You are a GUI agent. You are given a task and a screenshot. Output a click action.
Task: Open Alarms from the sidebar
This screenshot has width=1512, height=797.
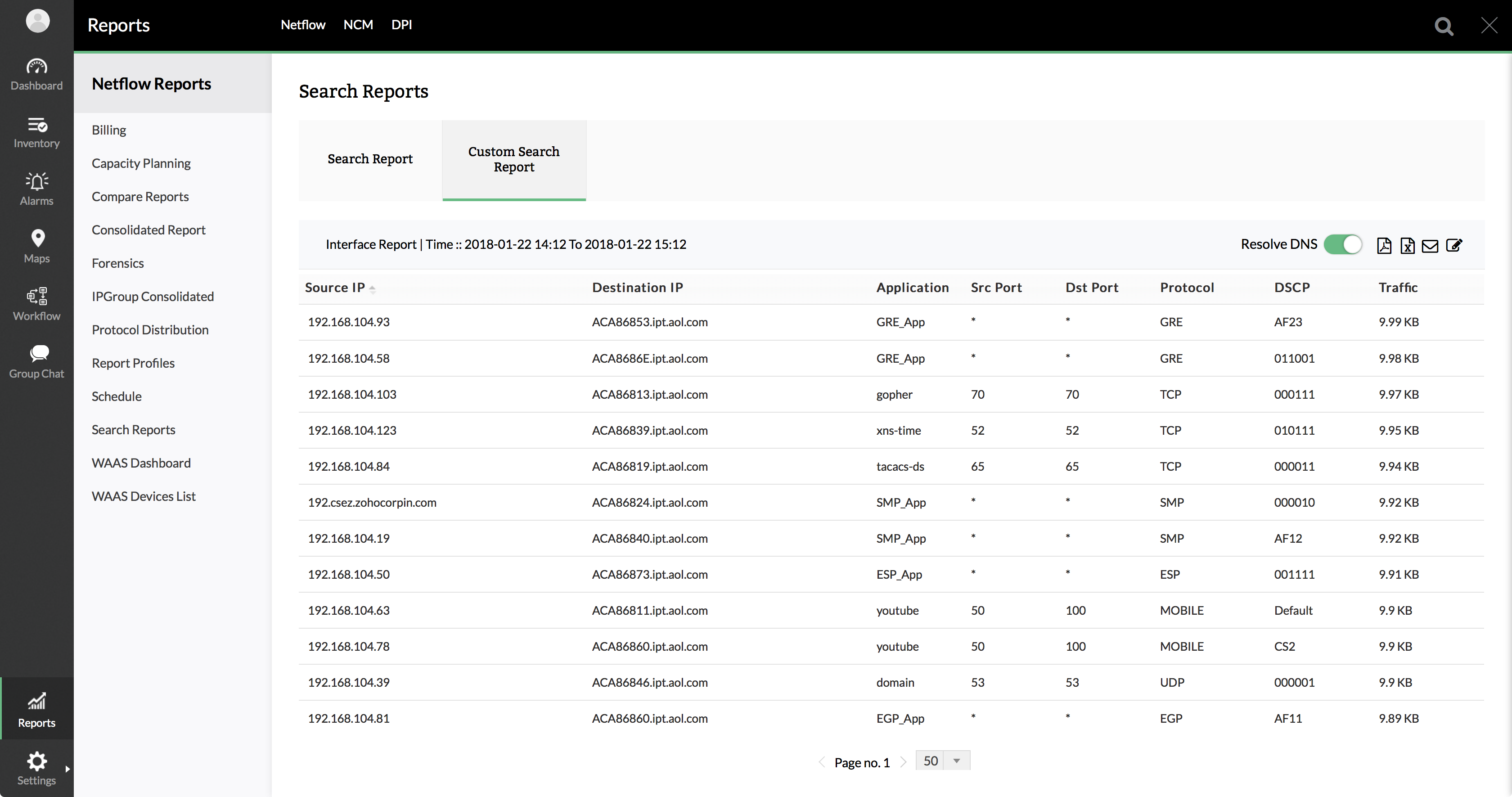pos(36,189)
